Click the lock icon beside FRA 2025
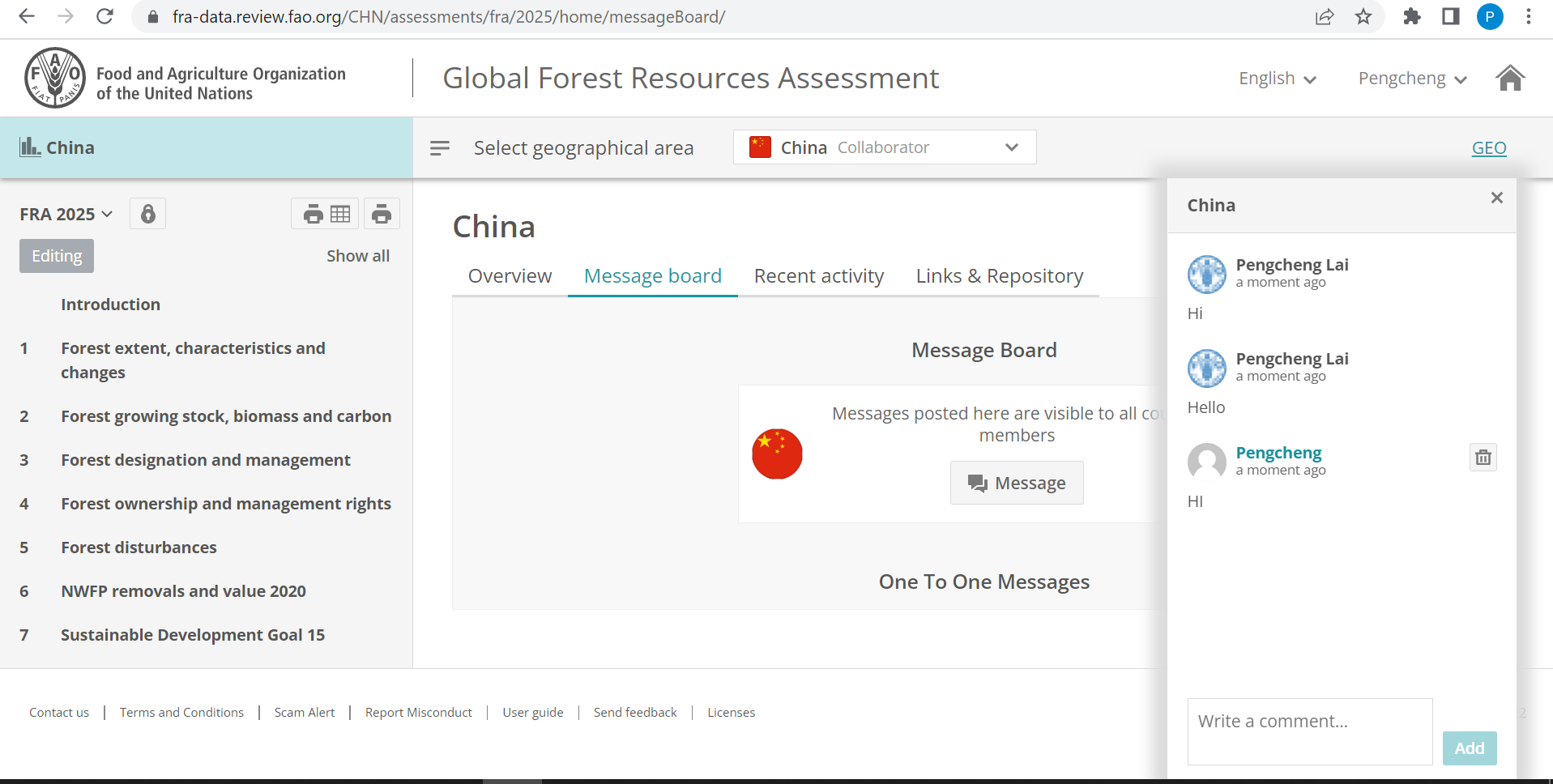 (x=147, y=213)
